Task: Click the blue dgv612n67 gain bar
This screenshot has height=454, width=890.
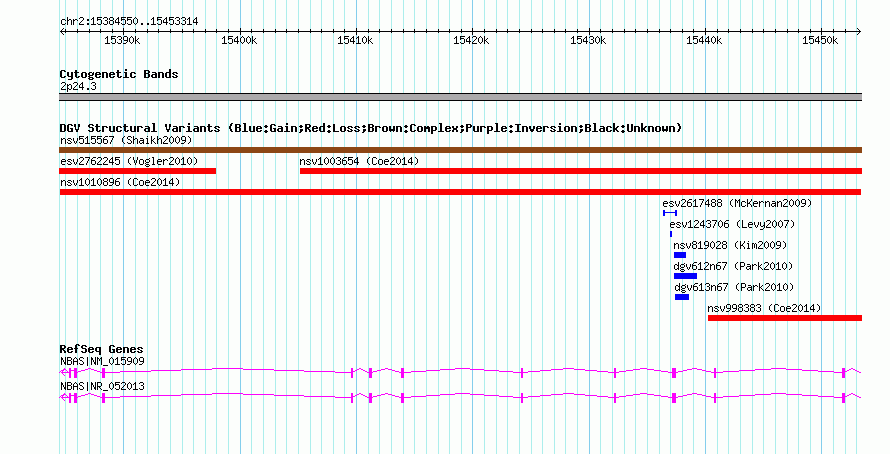Action: [685, 276]
